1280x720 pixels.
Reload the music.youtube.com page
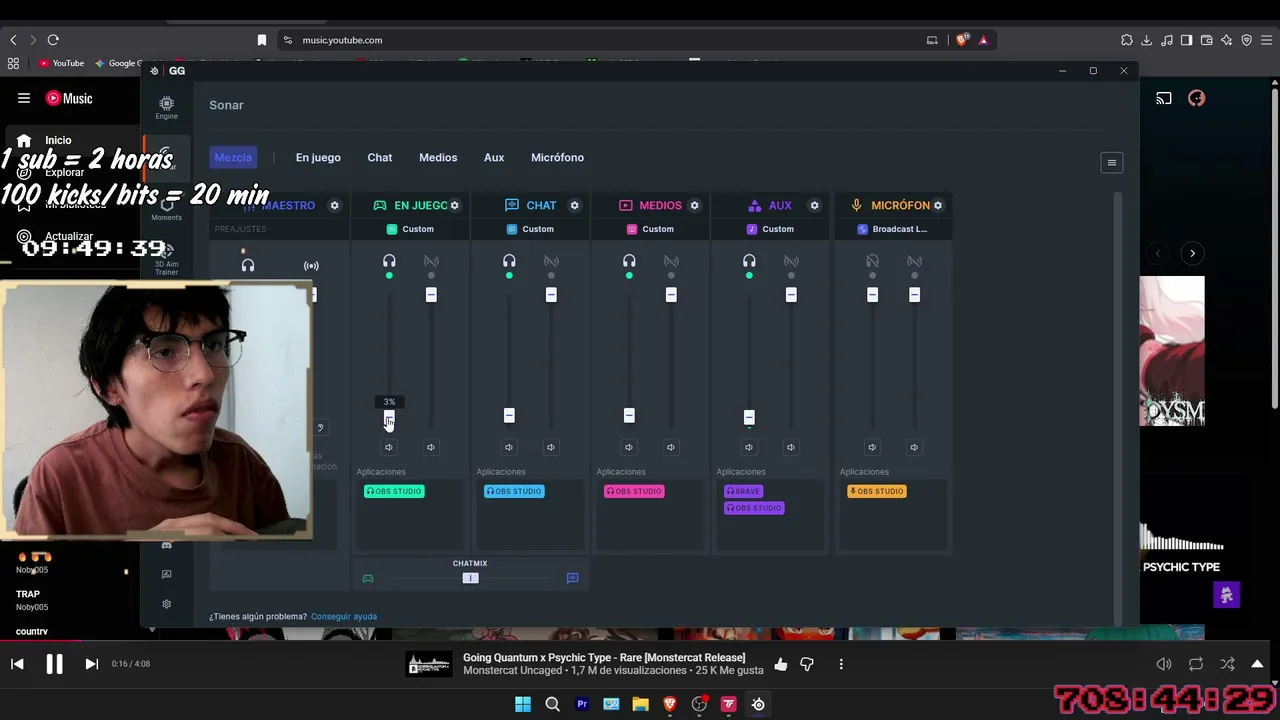pos(53,40)
